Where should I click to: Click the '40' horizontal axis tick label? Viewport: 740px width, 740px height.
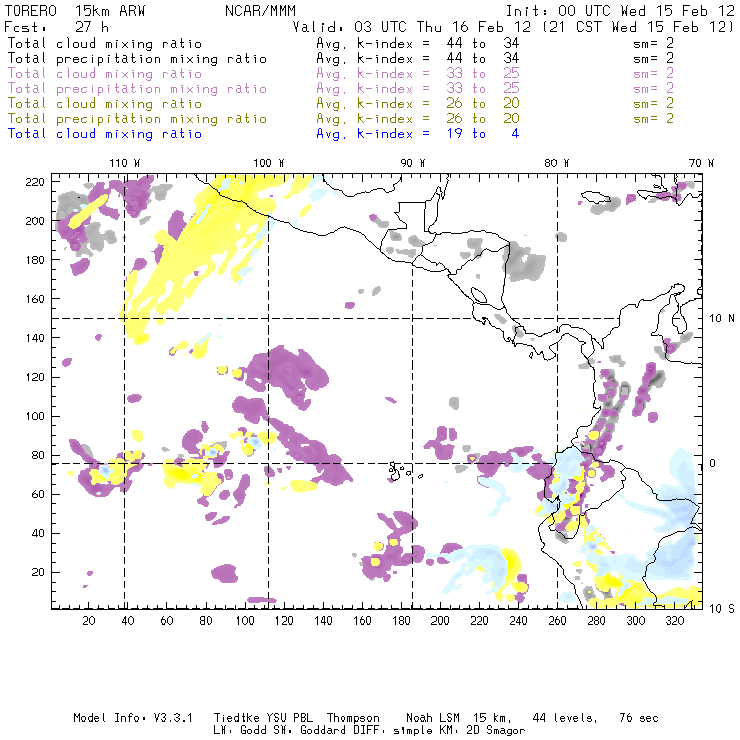tap(128, 621)
